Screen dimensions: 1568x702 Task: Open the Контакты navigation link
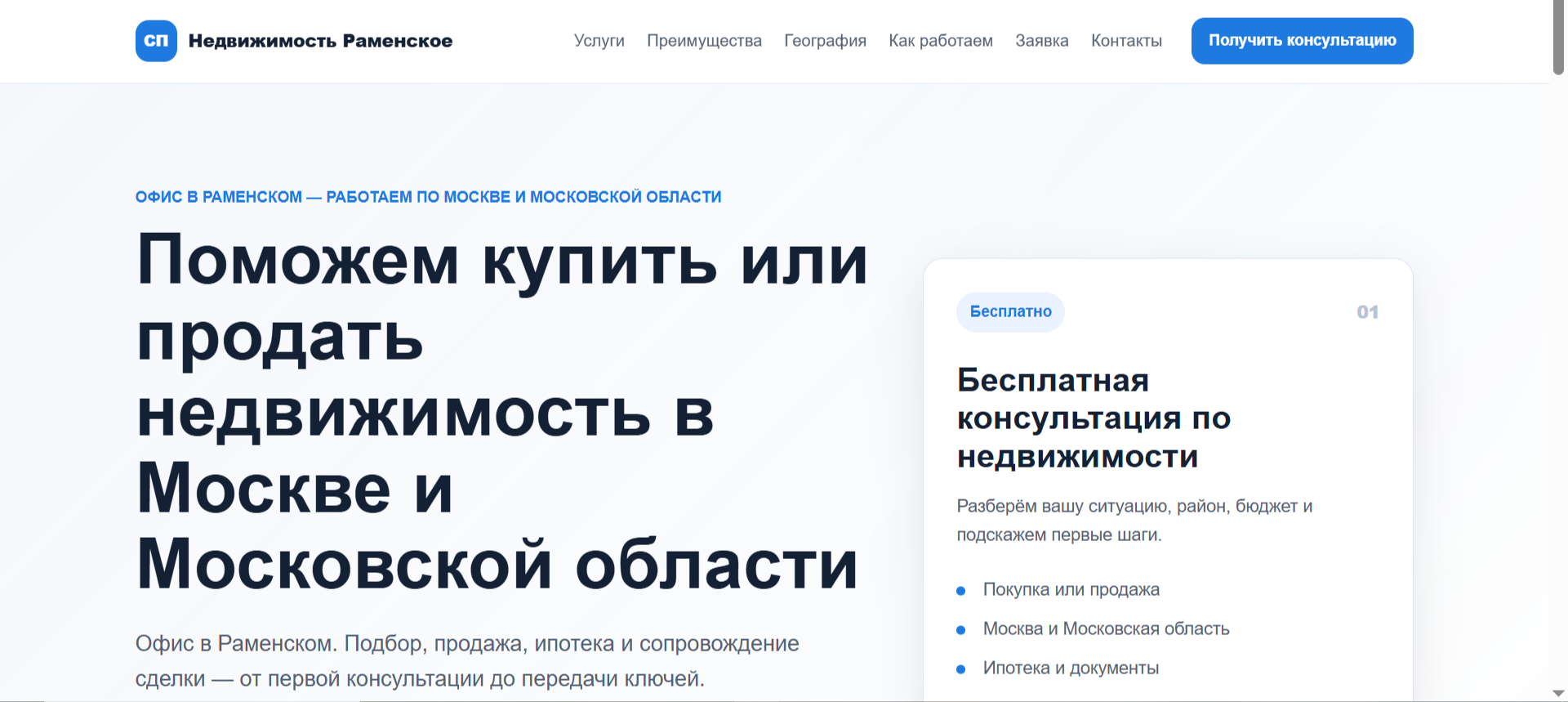coord(1126,41)
